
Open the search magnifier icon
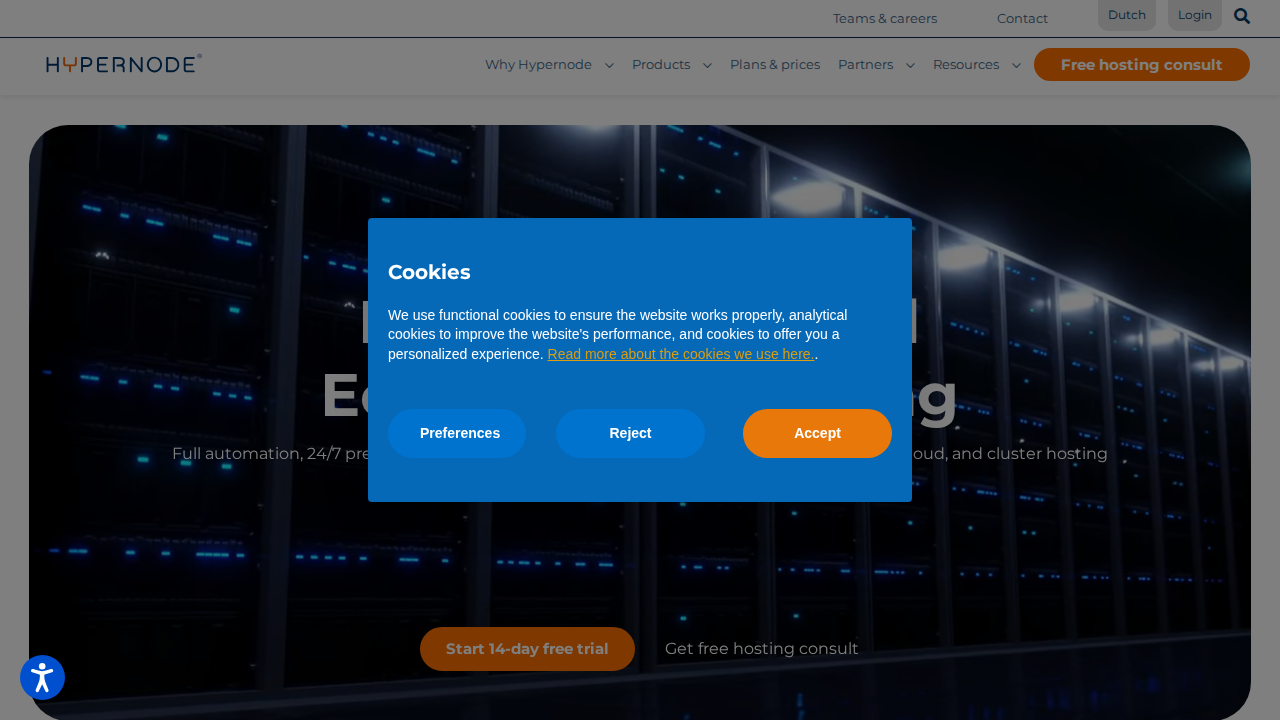point(1242,16)
